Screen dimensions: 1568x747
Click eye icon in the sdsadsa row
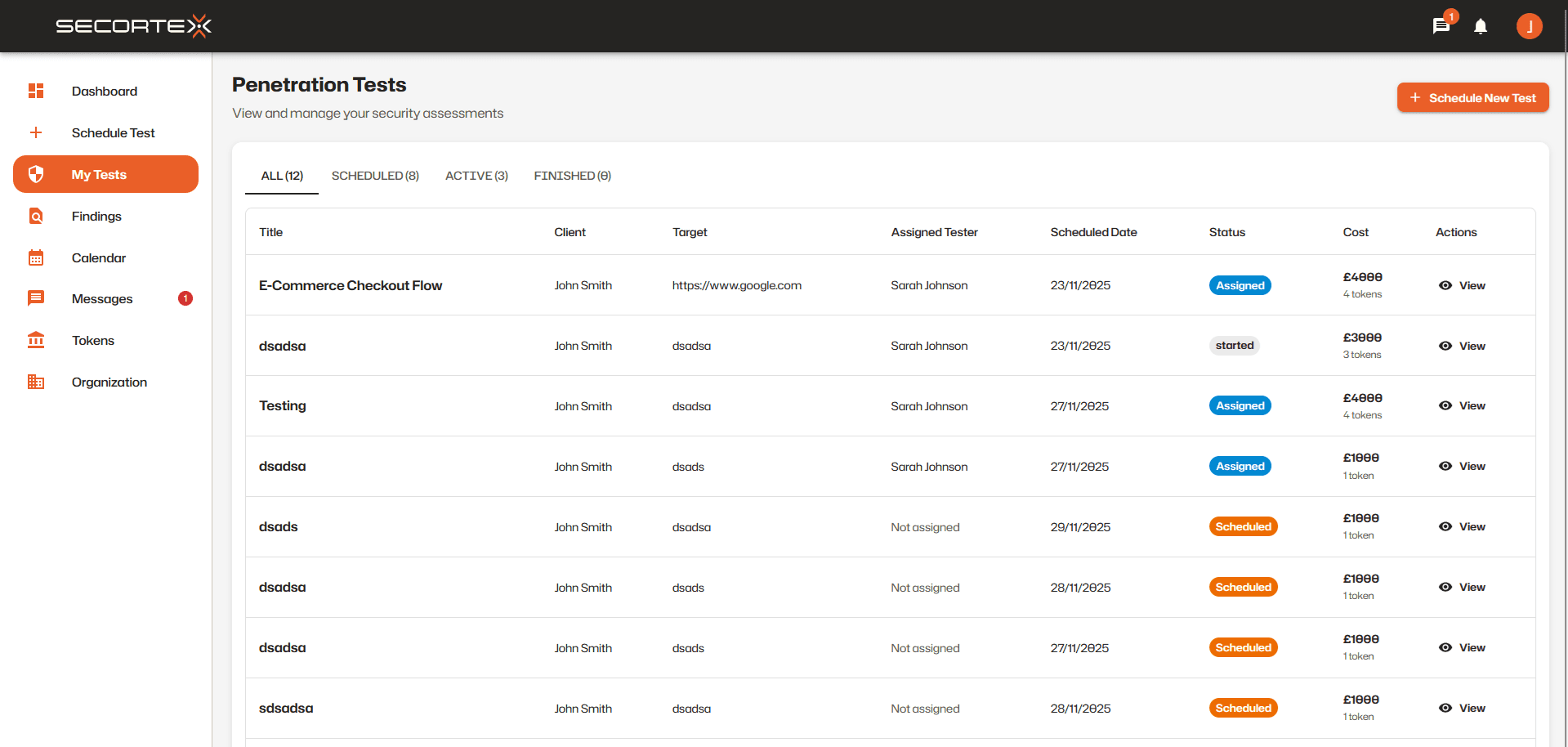tap(1445, 708)
